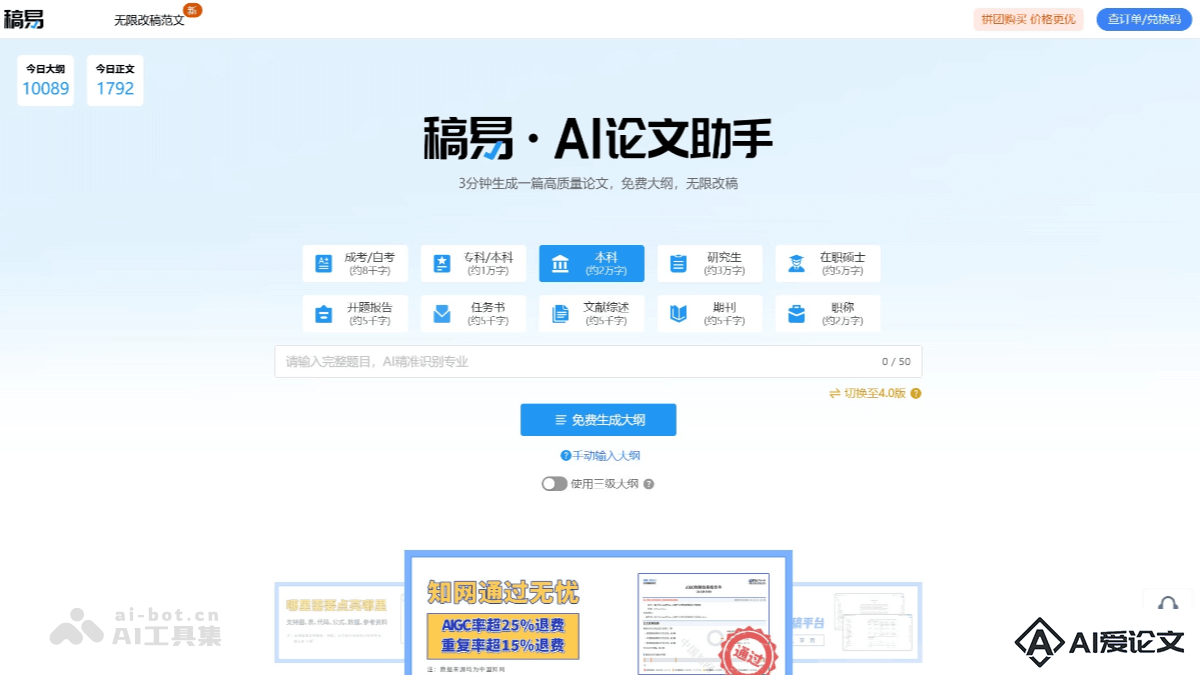Screen dimensions: 1200x675
Task: Click the left faded carousel banner
Action: pos(340,622)
